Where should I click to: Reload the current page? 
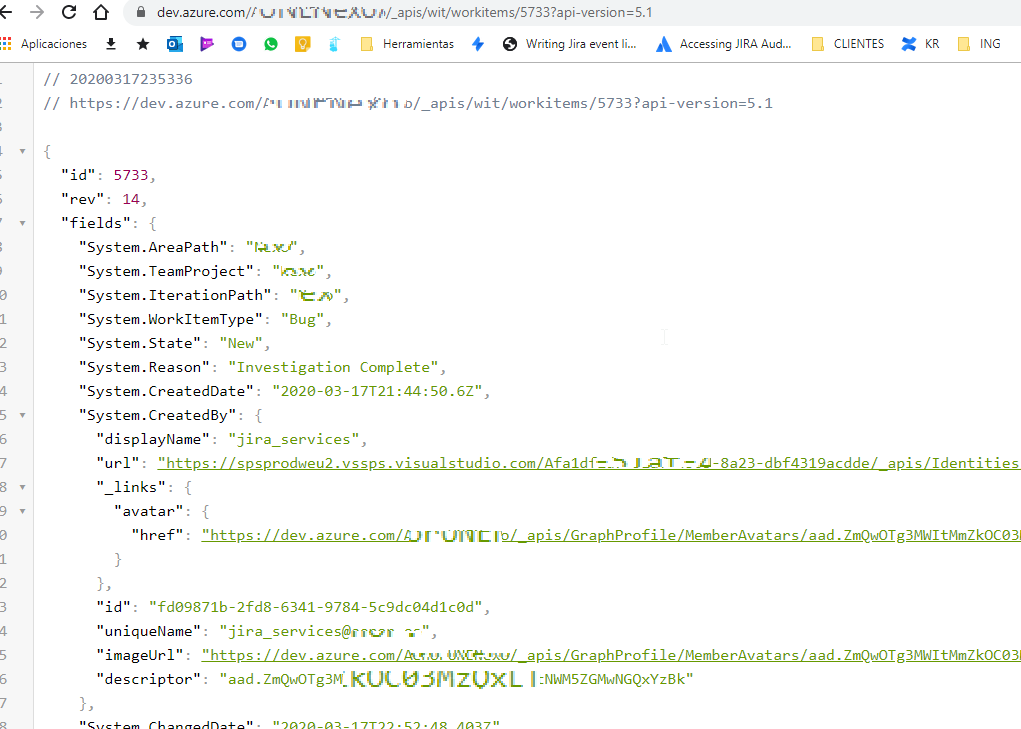[x=69, y=12]
